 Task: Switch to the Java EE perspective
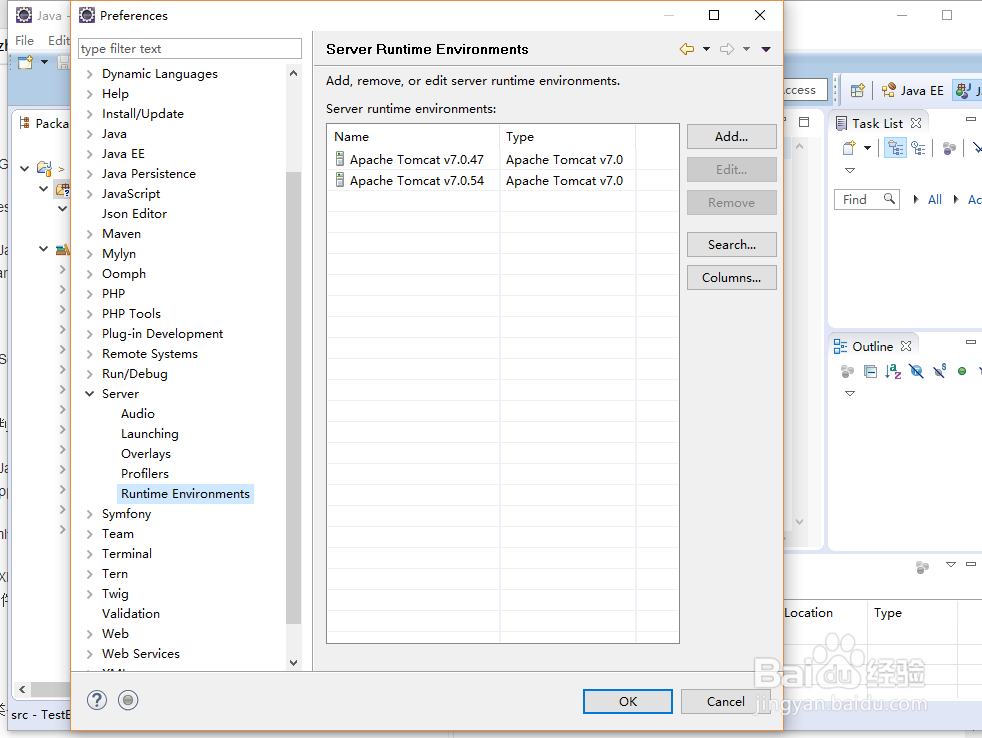(x=912, y=90)
